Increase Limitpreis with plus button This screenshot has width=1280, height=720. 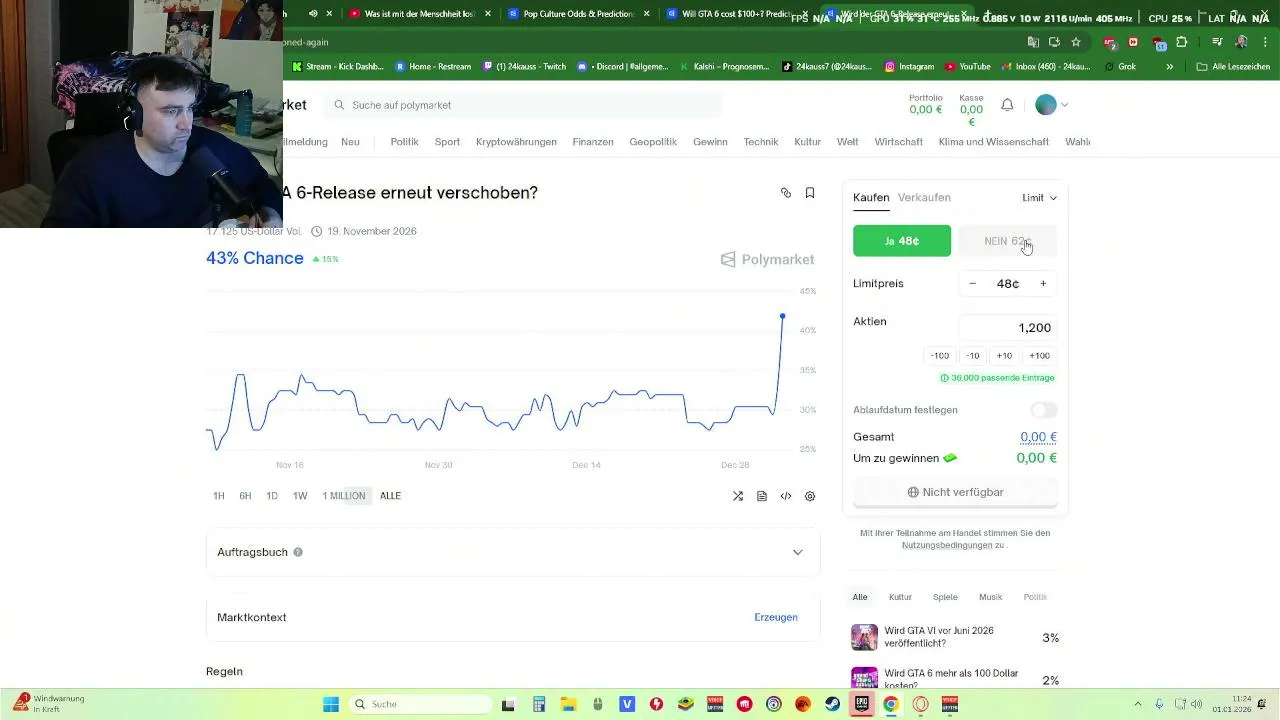[1043, 284]
